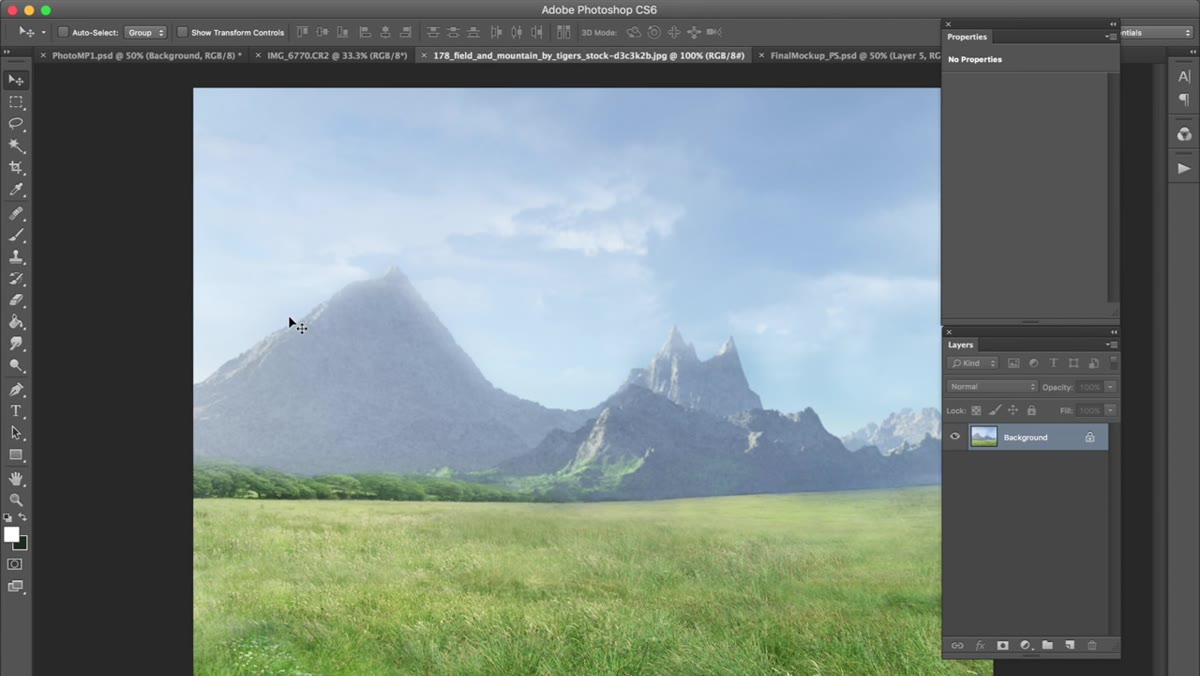This screenshot has height=676, width=1200.
Task: Toggle shape layer filter
Action: 1073,363
